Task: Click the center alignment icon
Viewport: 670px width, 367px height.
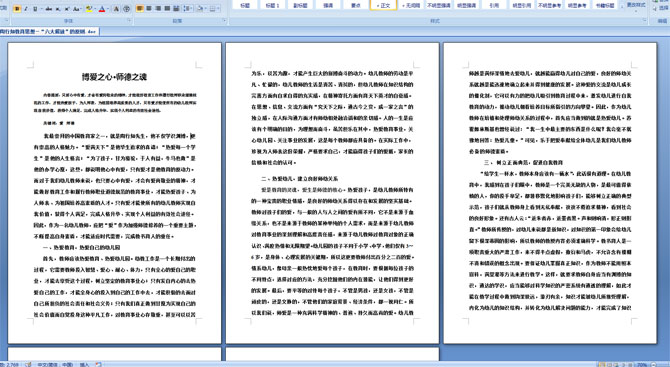Action: click(149, 9)
